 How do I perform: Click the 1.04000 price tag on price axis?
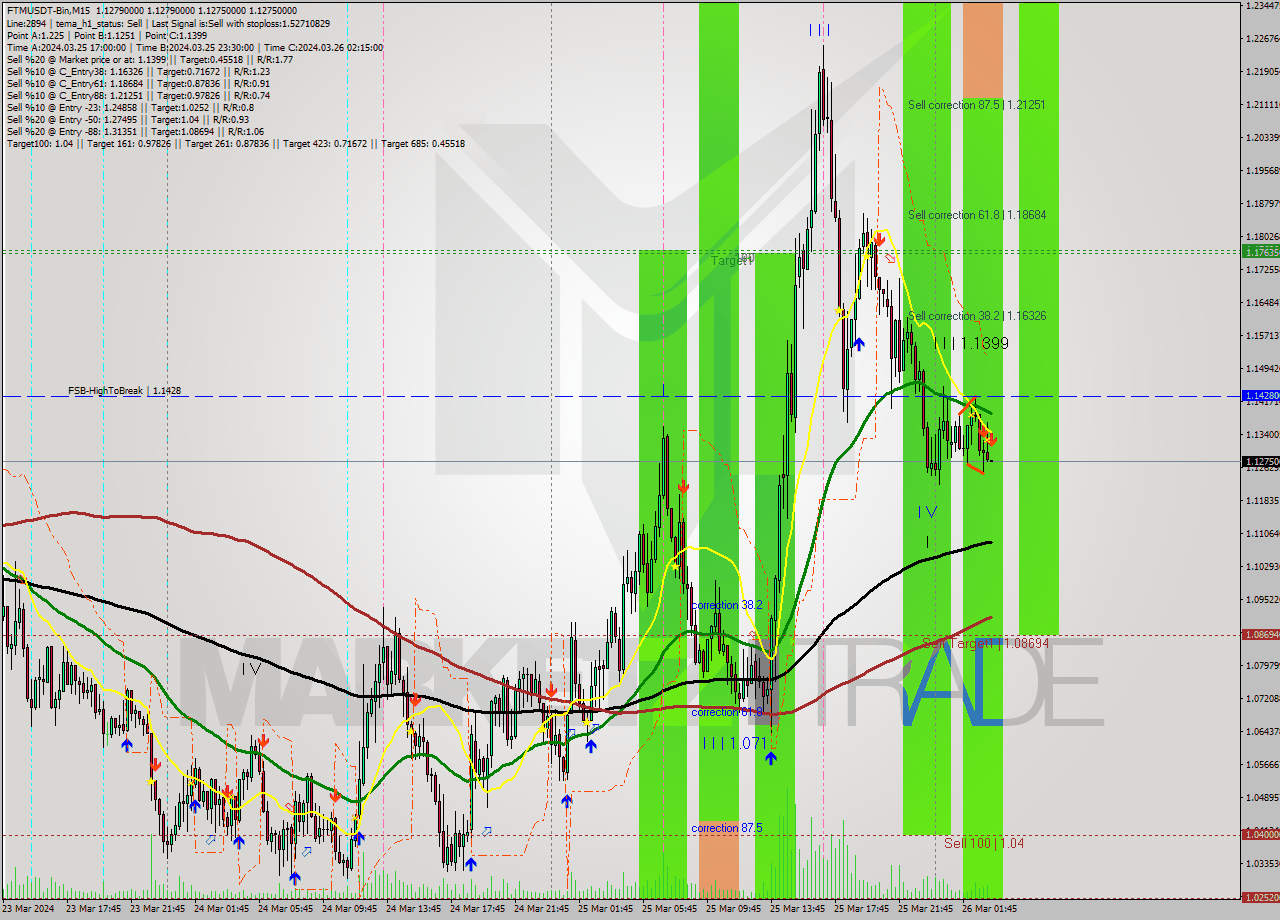(1259, 834)
